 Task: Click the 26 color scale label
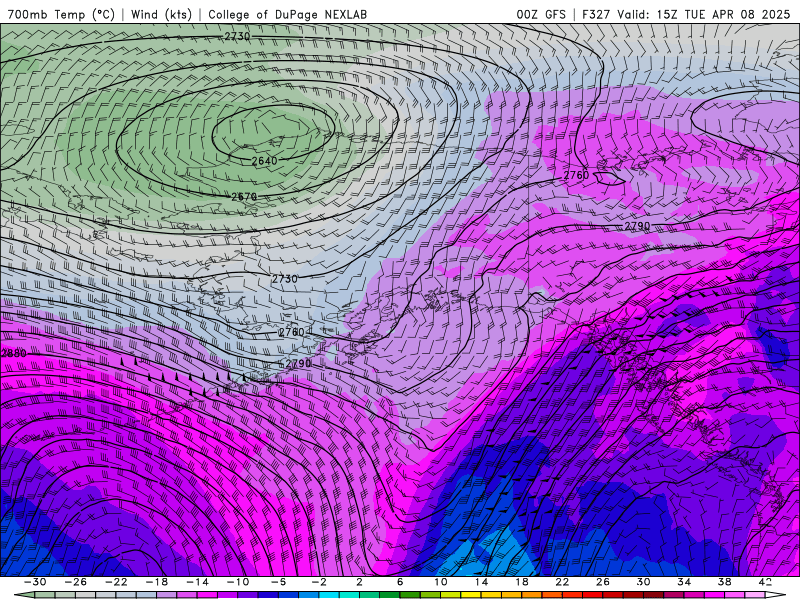(x=603, y=582)
